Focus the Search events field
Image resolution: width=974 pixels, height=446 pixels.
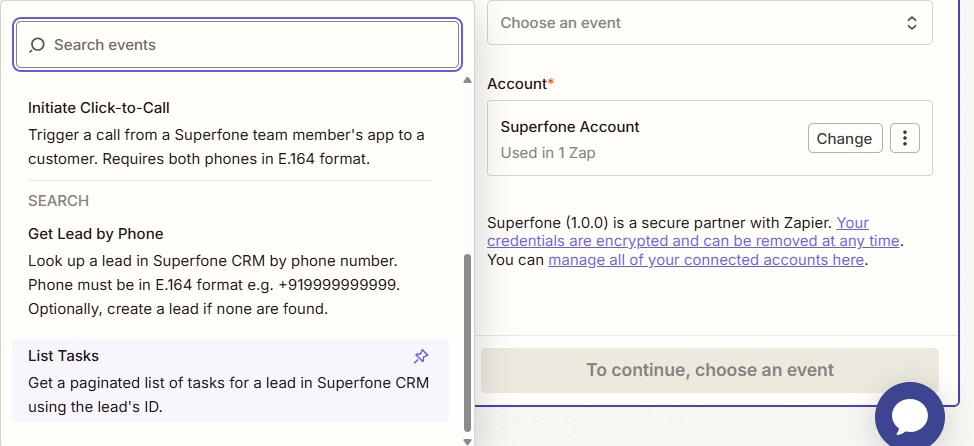[x=237, y=45]
